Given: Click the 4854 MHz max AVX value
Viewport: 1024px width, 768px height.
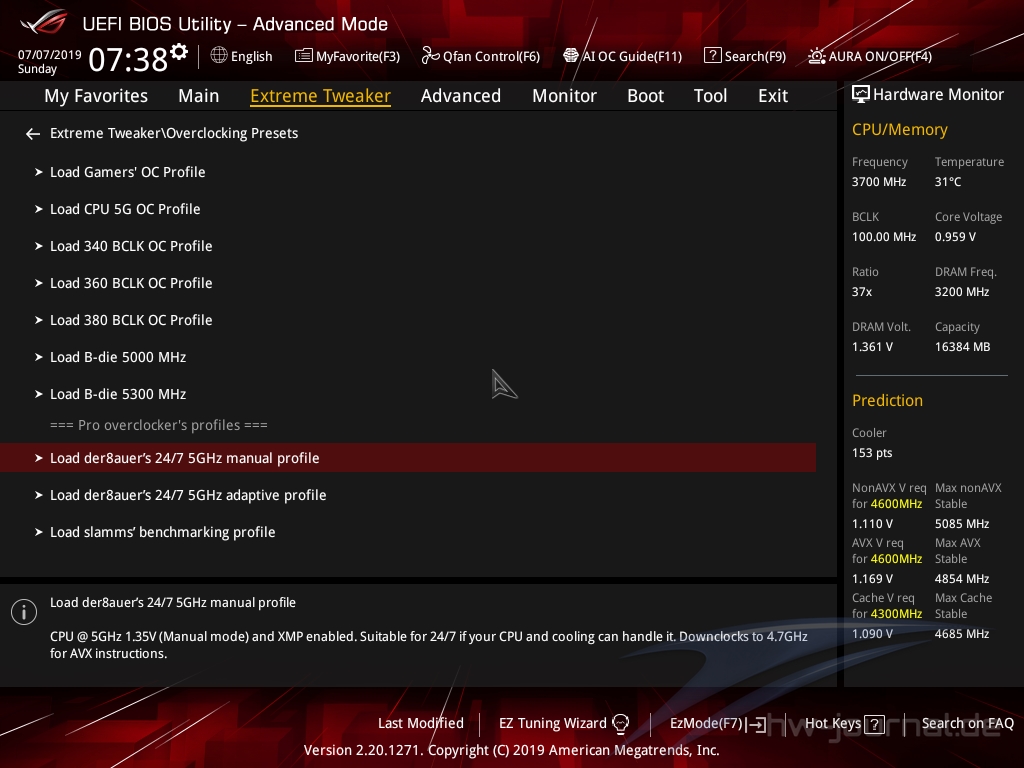Looking at the screenshot, I should [x=961, y=579].
